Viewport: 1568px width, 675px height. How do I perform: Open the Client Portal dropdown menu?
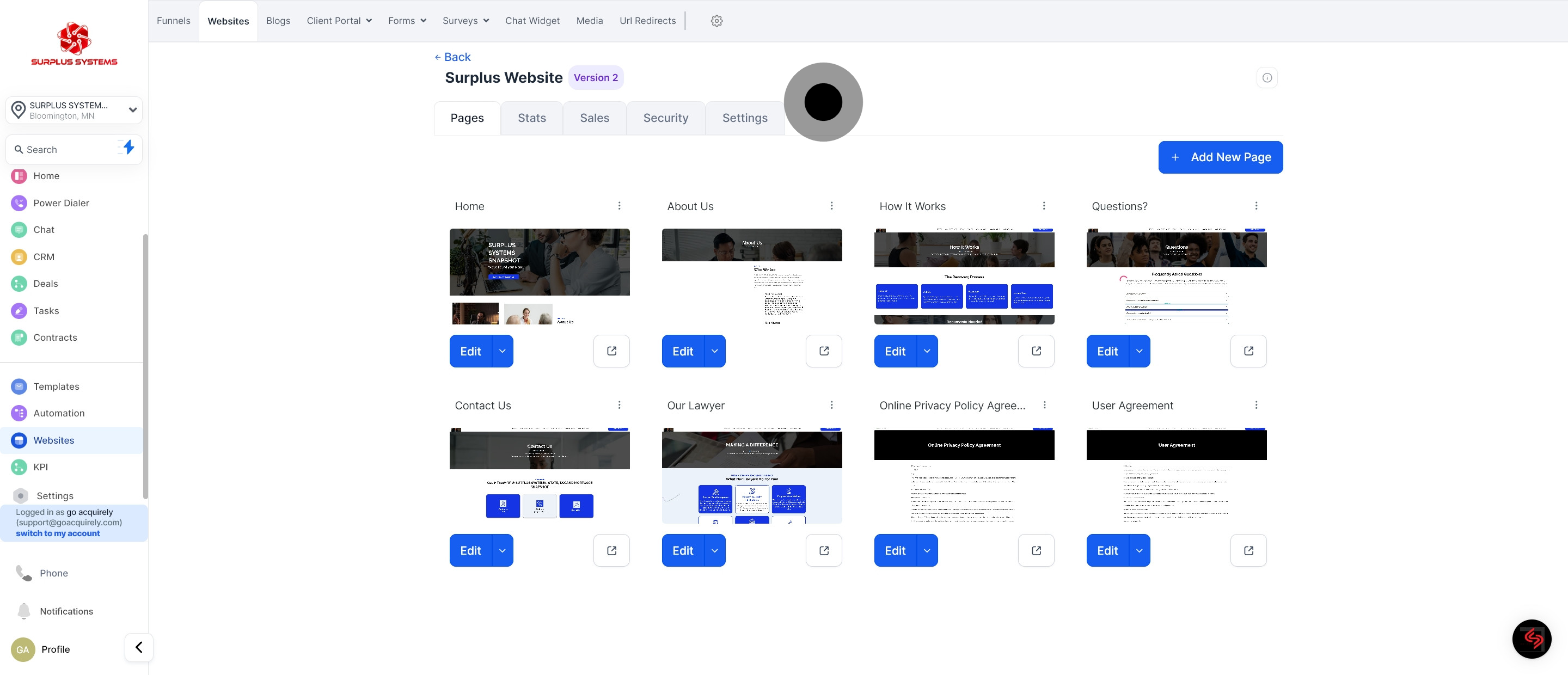(x=339, y=21)
